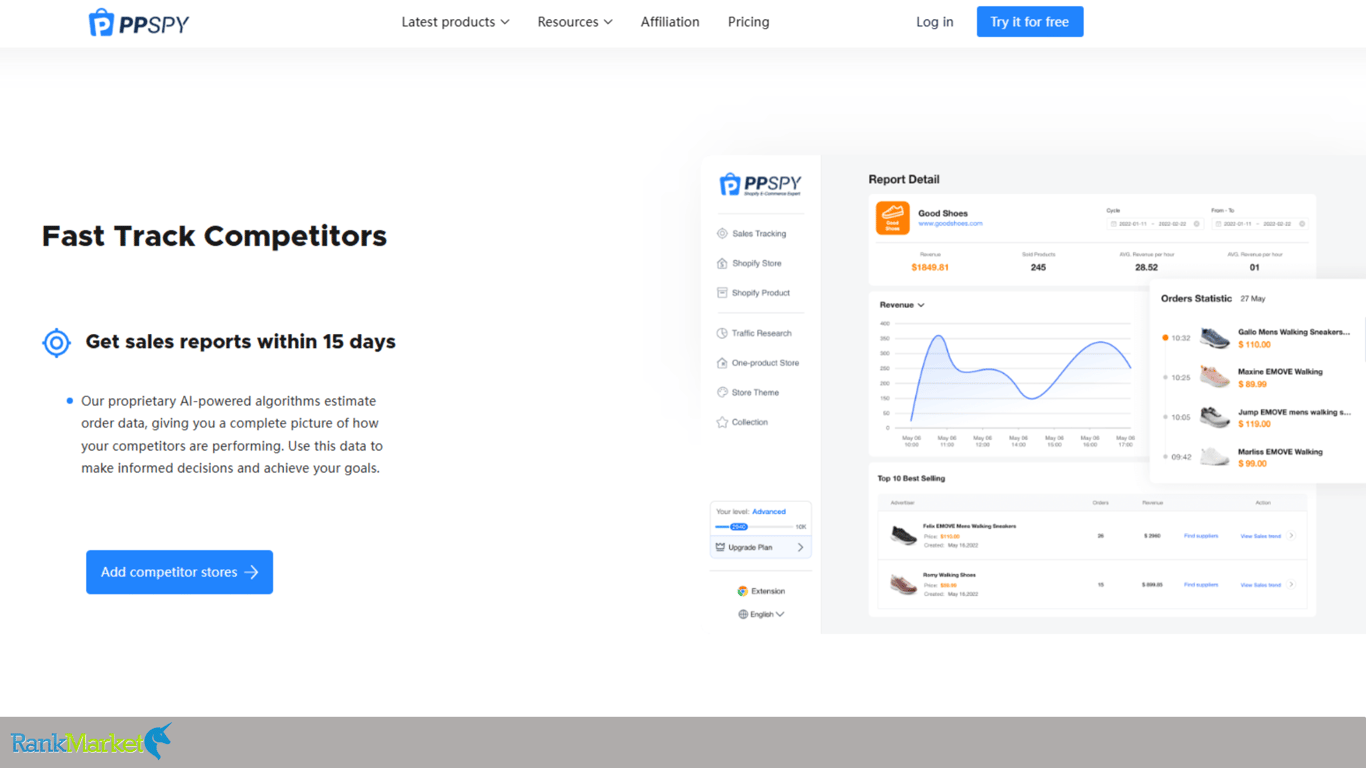Click the Orders Statistic title
This screenshot has width=1366, height=768.
click(1196, 298)
